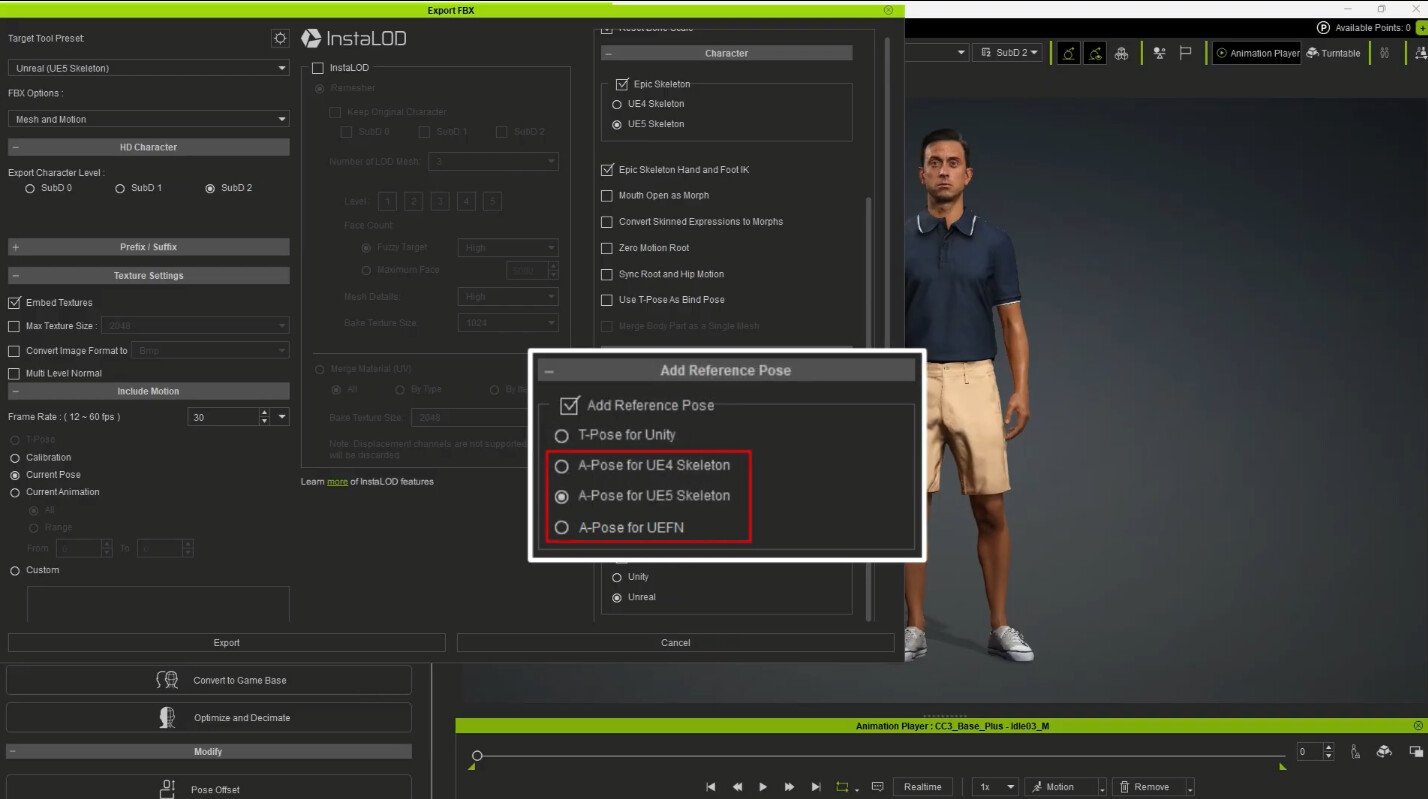Click the Optimize and Decimate button
This screenshot has width=1428, height=799.
209,717
